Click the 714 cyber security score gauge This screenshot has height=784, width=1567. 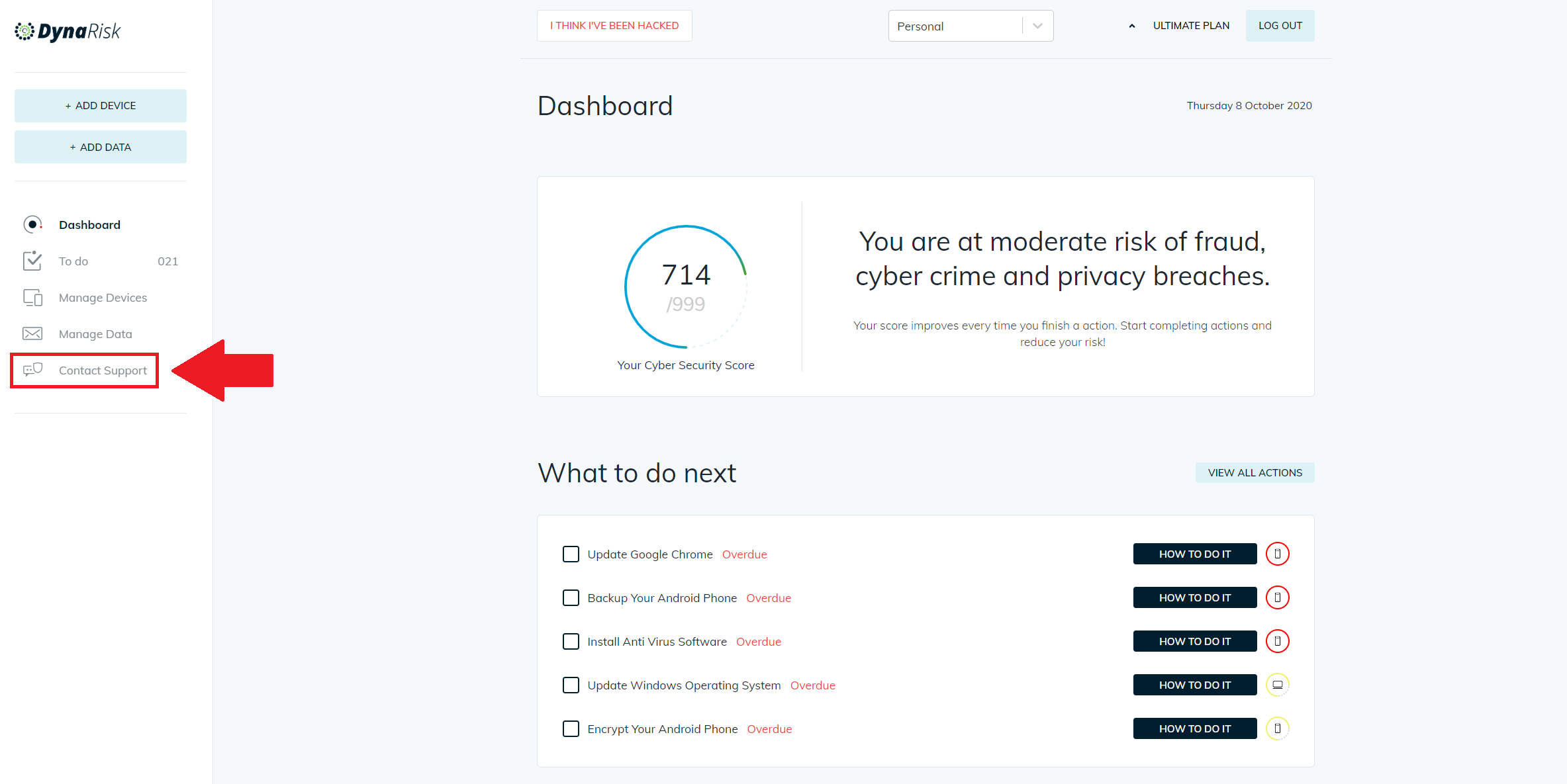(x=686, y=286)
